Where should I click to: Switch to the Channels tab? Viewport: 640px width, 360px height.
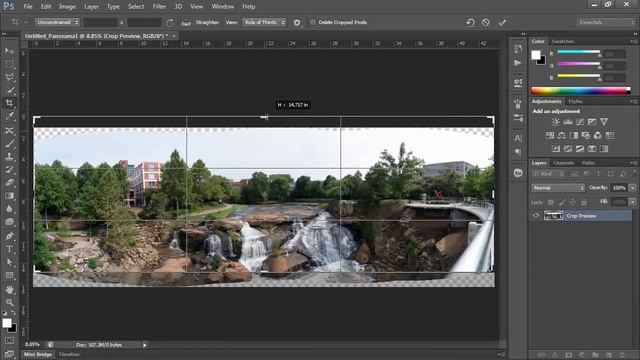tap(564, 163)
